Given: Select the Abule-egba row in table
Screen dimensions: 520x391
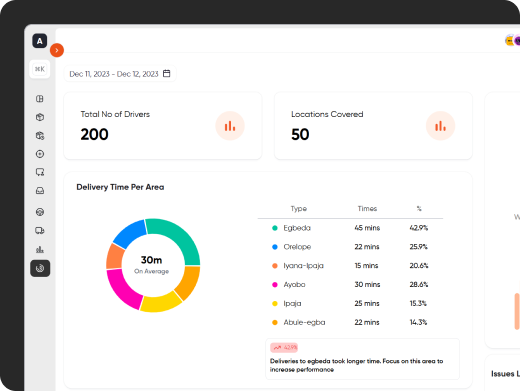Looking at the screenshot, I should pos(350,322).
